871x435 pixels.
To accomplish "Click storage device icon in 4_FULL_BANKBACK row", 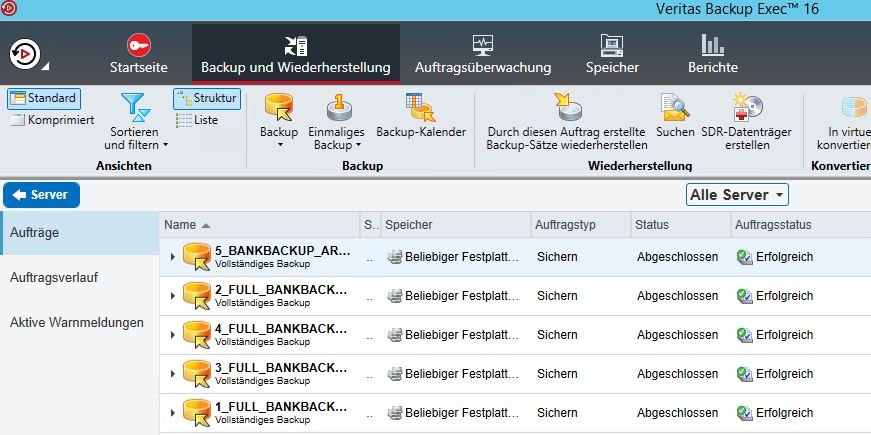I will point(394,334).
